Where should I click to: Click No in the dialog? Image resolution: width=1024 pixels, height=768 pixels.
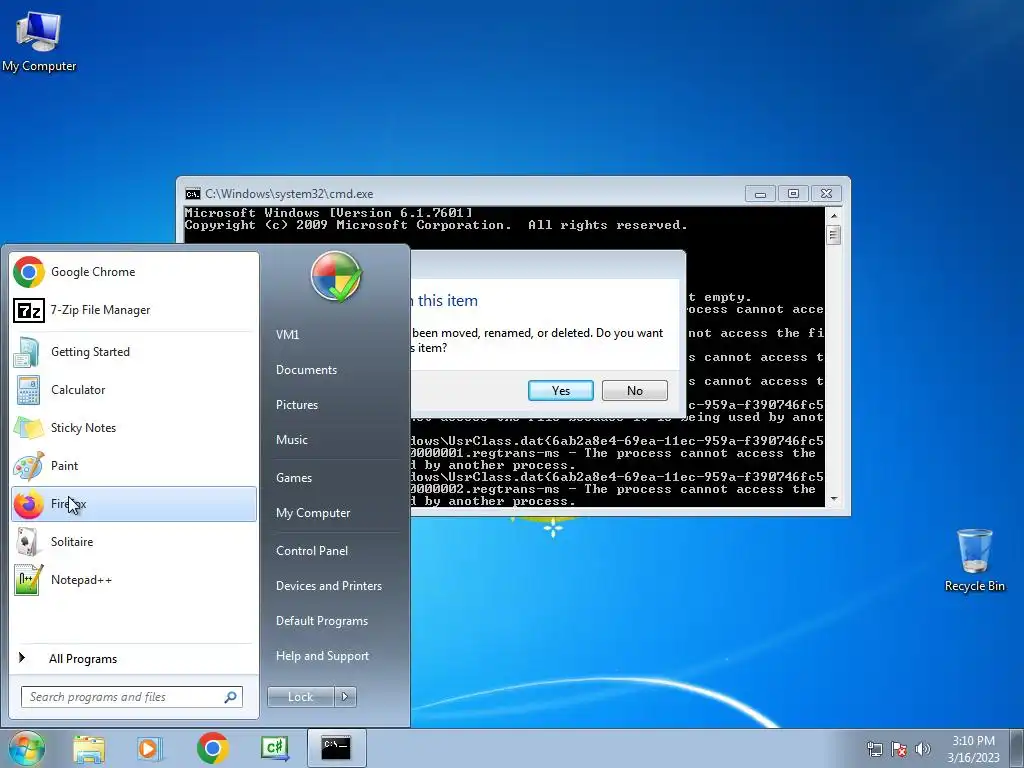tap(635, 391)
